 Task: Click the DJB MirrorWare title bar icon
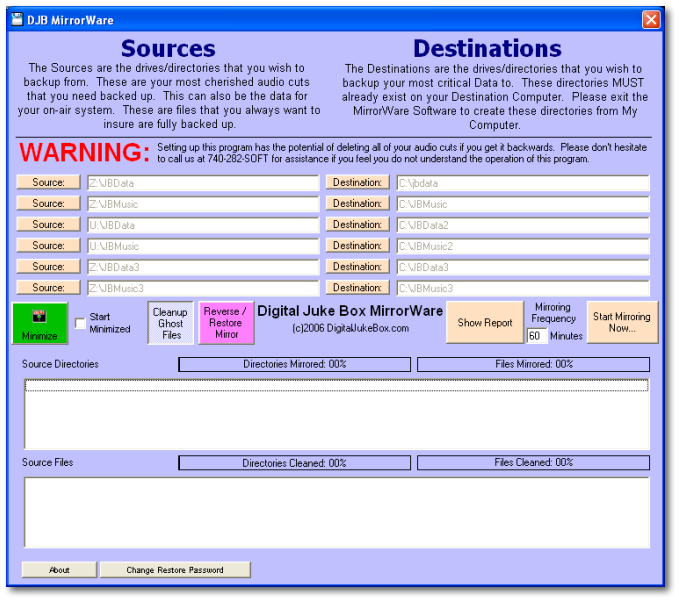[x=17, y=19]
